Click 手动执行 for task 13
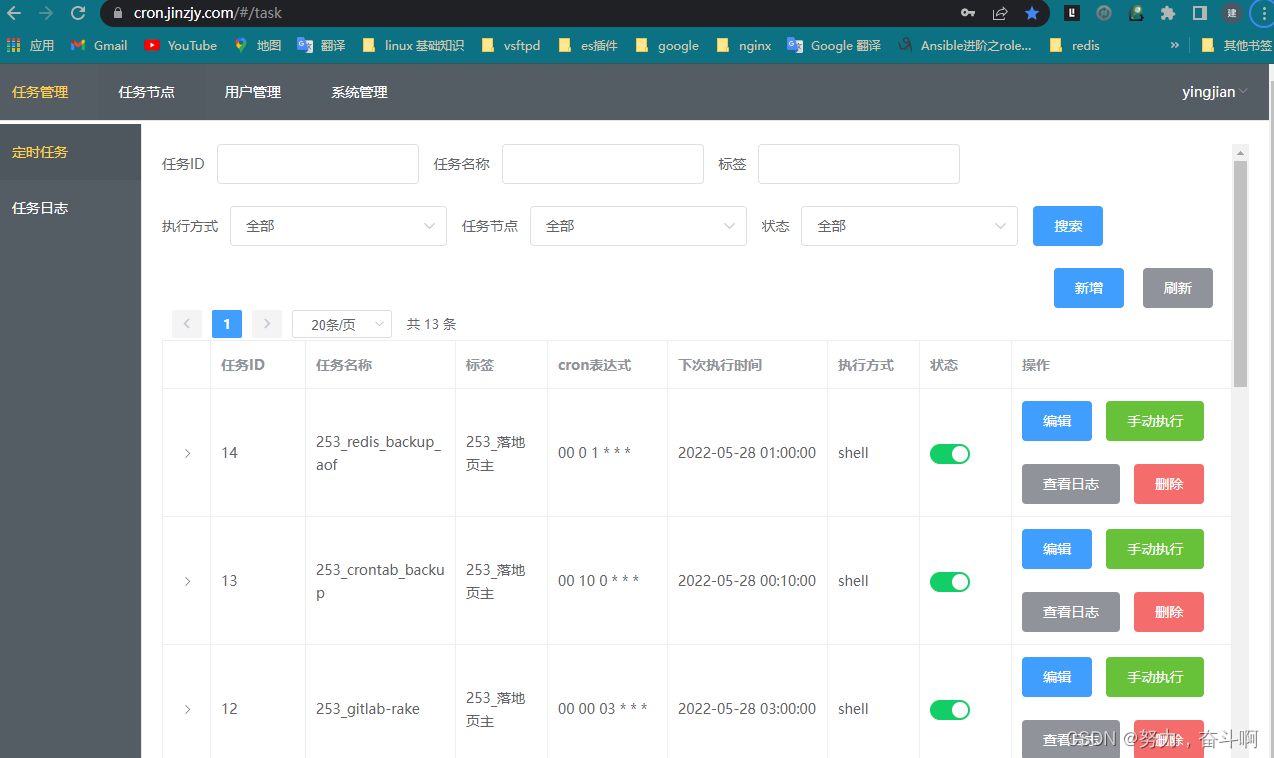1274x758 pixels. (x=1155, y=549)
